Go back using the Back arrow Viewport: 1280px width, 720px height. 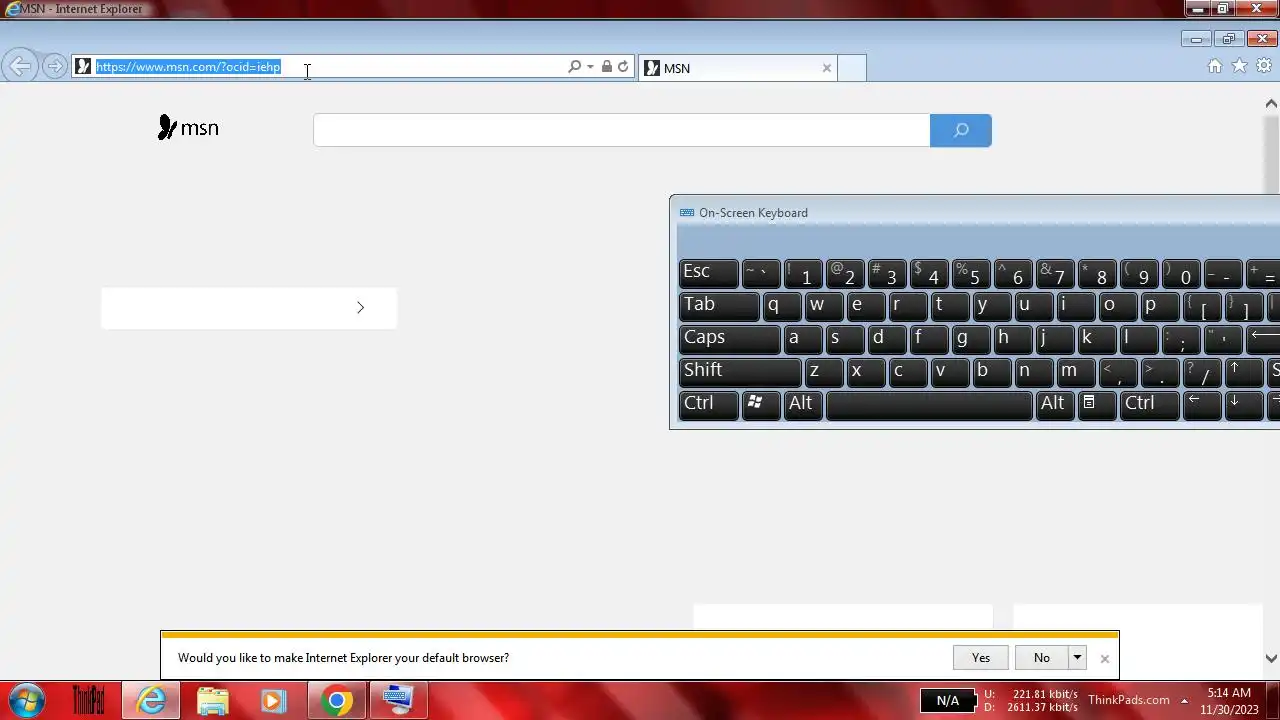pyautogui.click(x=19, y=67)
